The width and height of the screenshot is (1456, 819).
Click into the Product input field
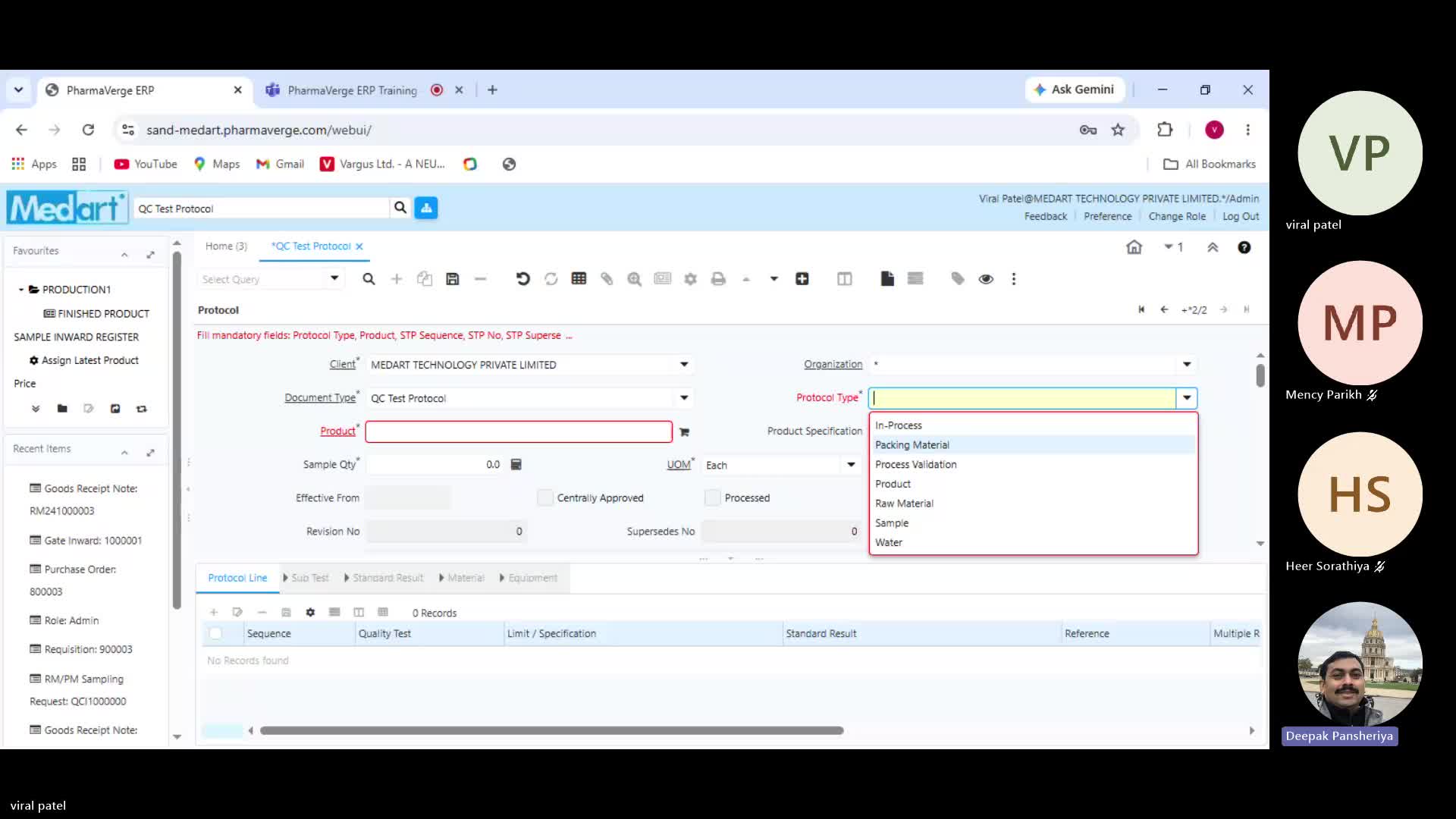(519, 432)
